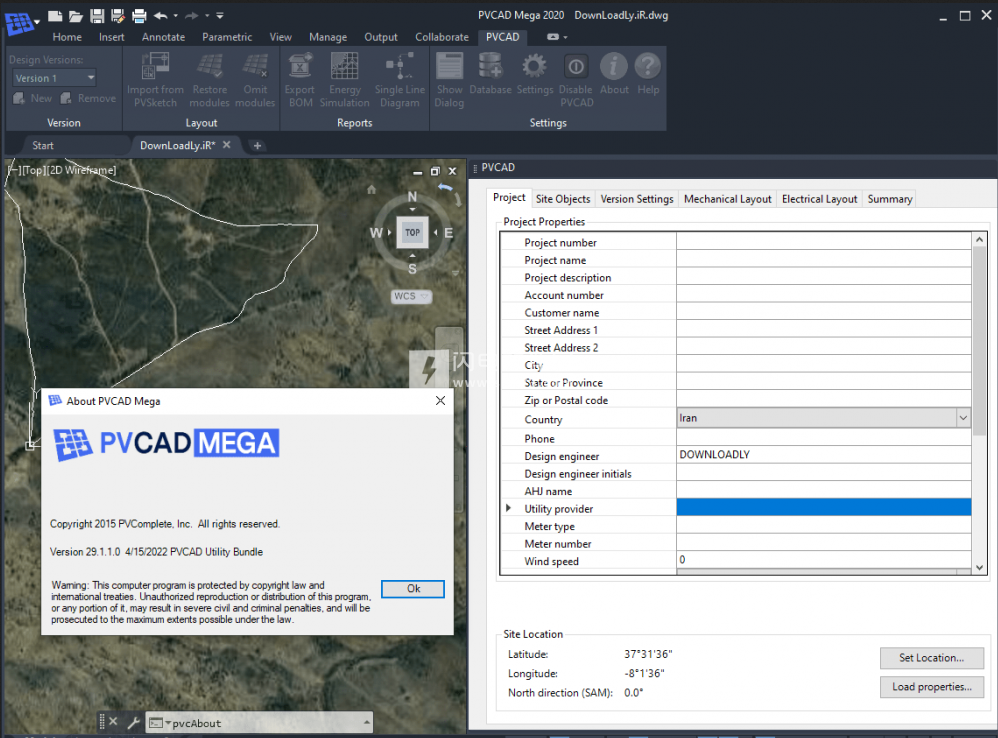
Task: Open the Collaborate ribbon tab
Action: pos(442,37)
